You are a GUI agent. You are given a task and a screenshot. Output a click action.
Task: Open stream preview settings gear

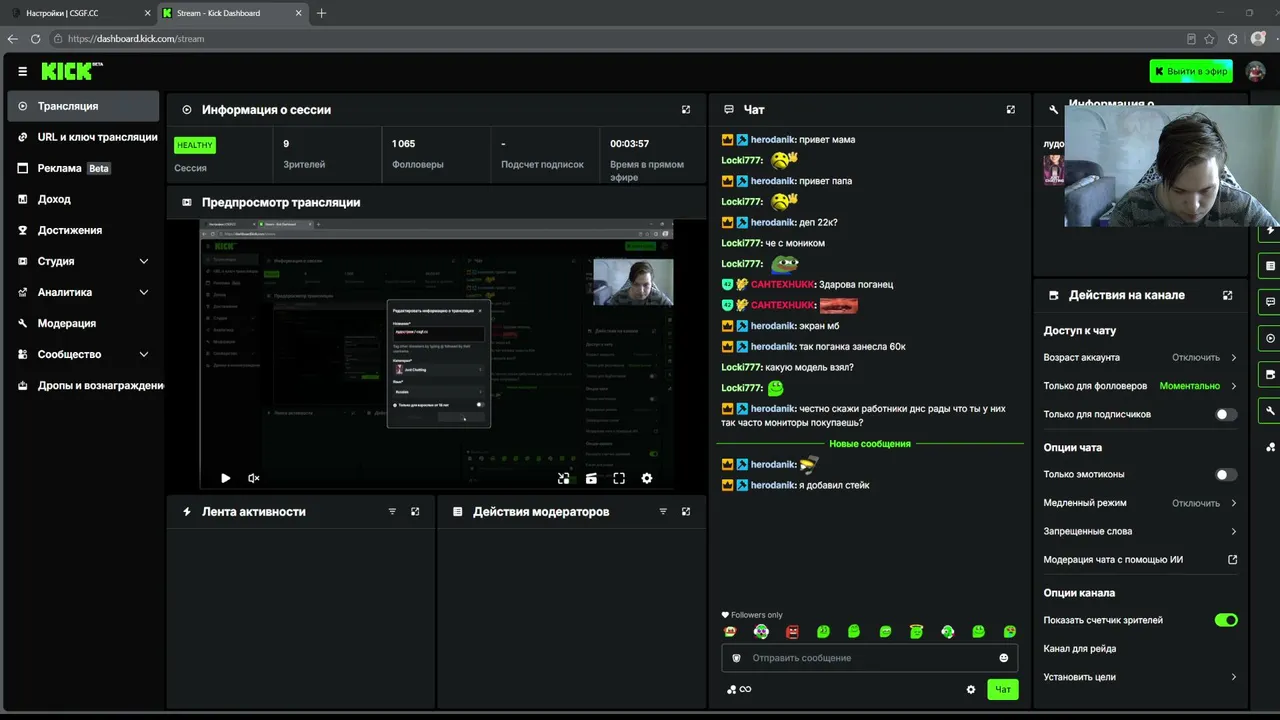click(x=647, y=479)
